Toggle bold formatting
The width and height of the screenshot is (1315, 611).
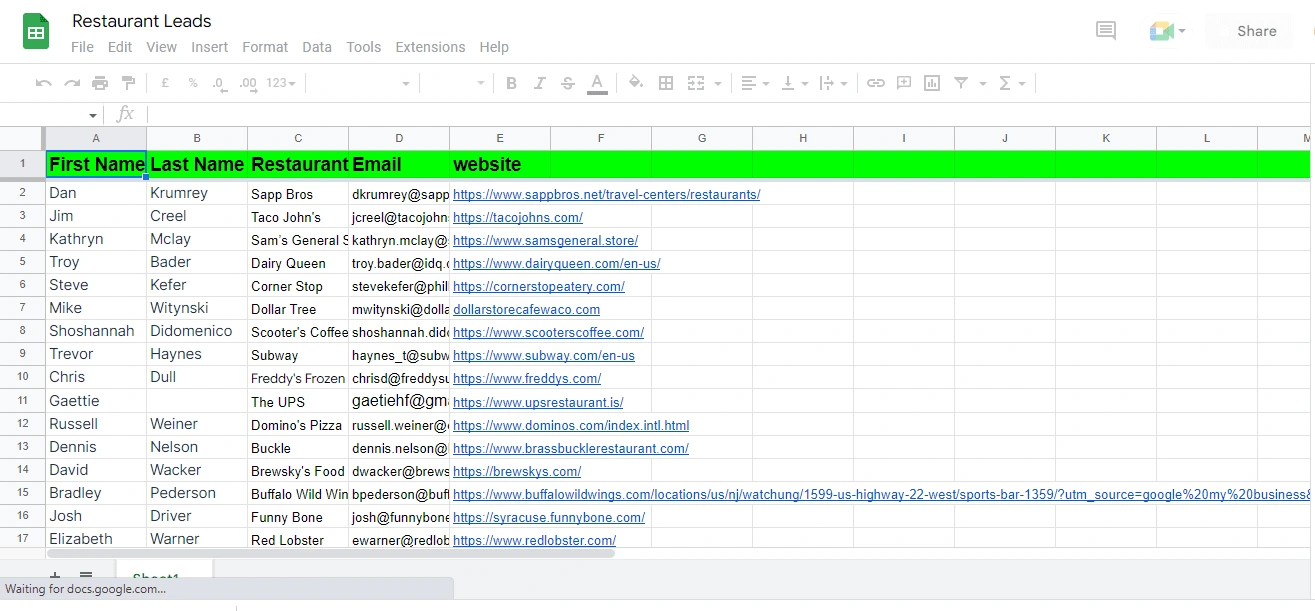click(x=511, y=83)
